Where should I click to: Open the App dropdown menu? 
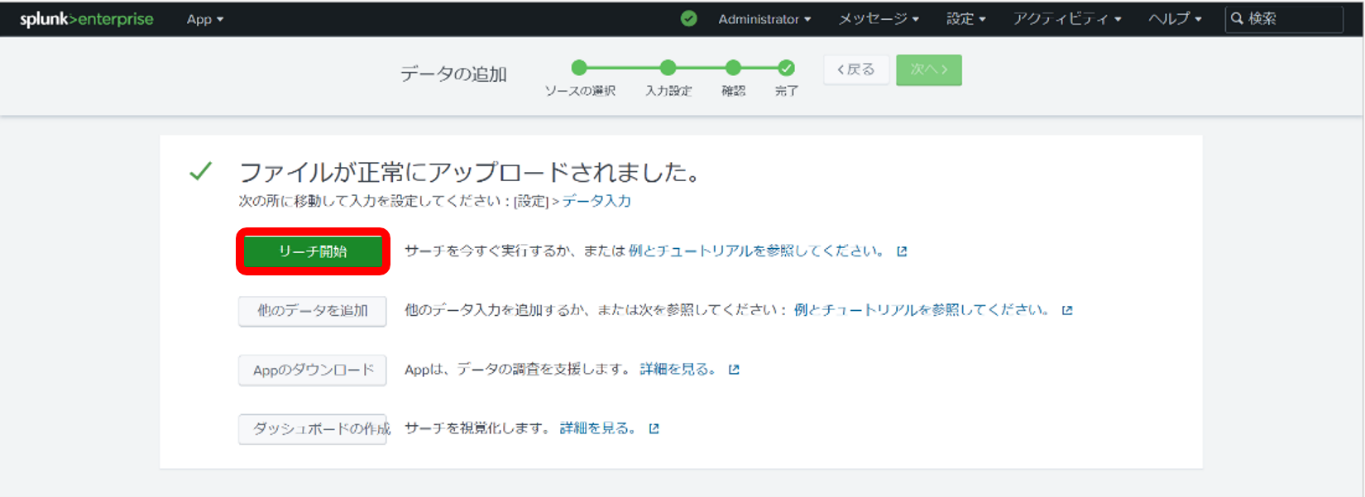[205, 19]
